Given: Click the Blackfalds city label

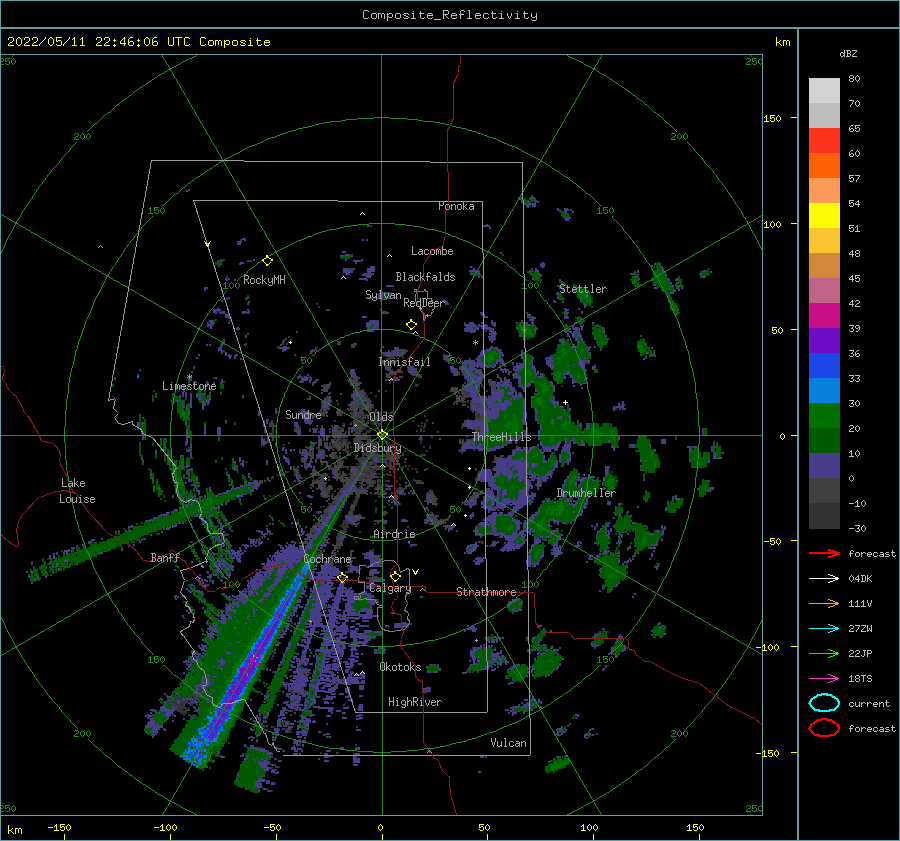Looking at the screenshot, I should point(425,277).
